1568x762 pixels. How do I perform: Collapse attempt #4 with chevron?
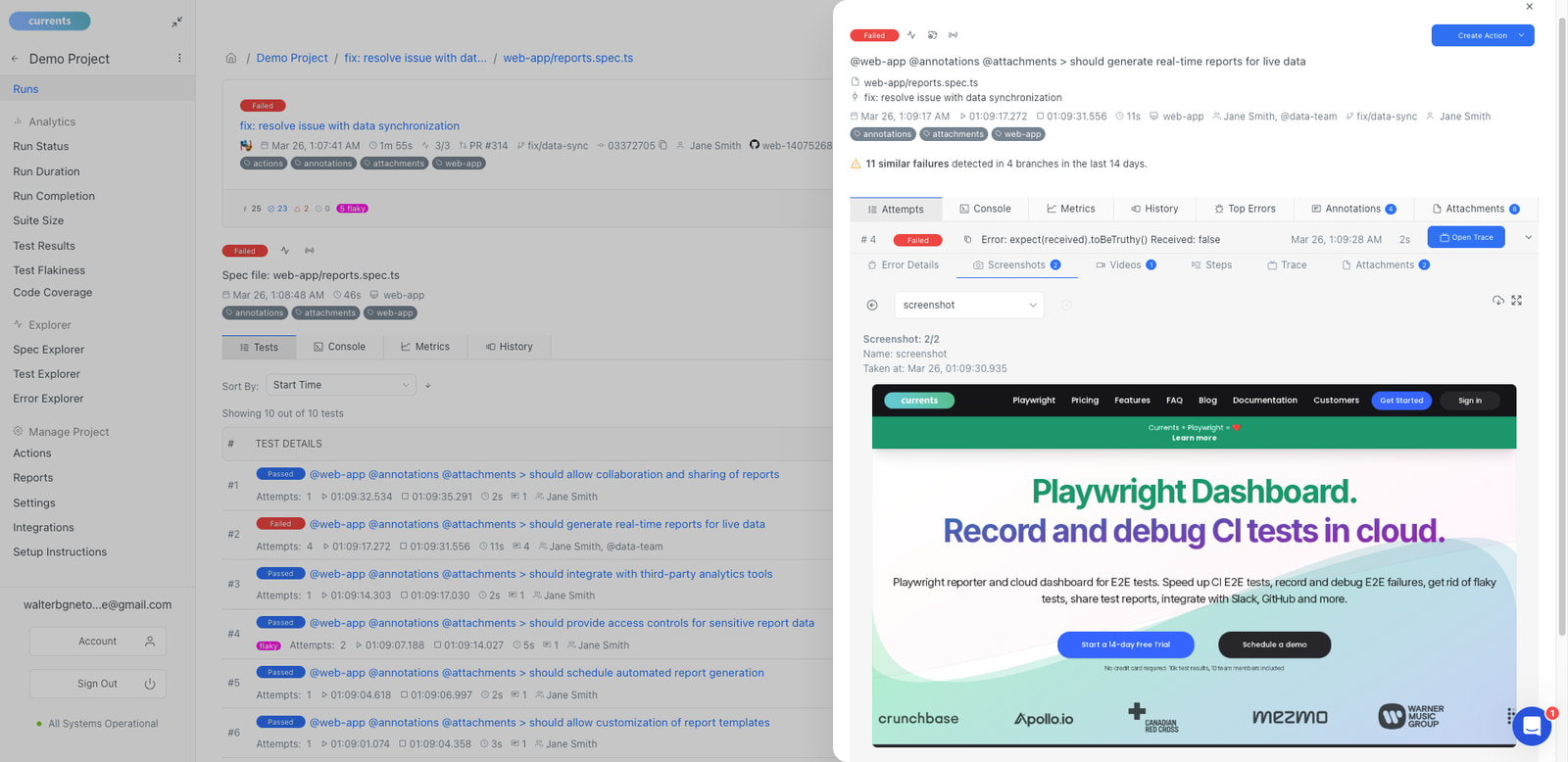point(1528,238)
